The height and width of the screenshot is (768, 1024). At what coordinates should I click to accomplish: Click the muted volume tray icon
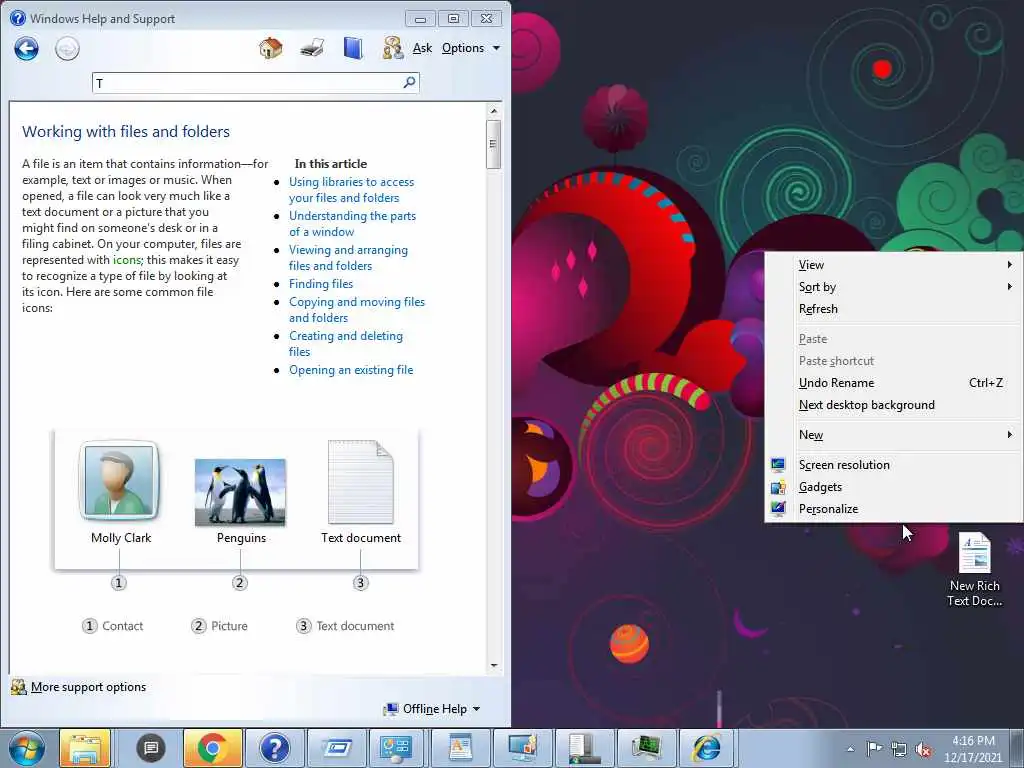(923, 750)
